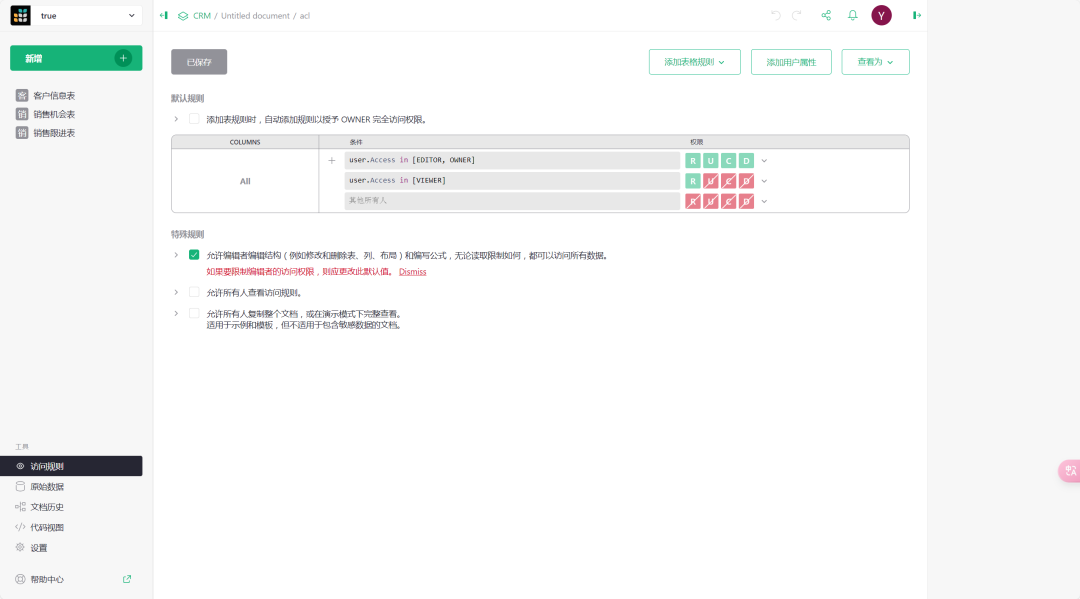Open the 查看为 dropdown

[875, 62]
